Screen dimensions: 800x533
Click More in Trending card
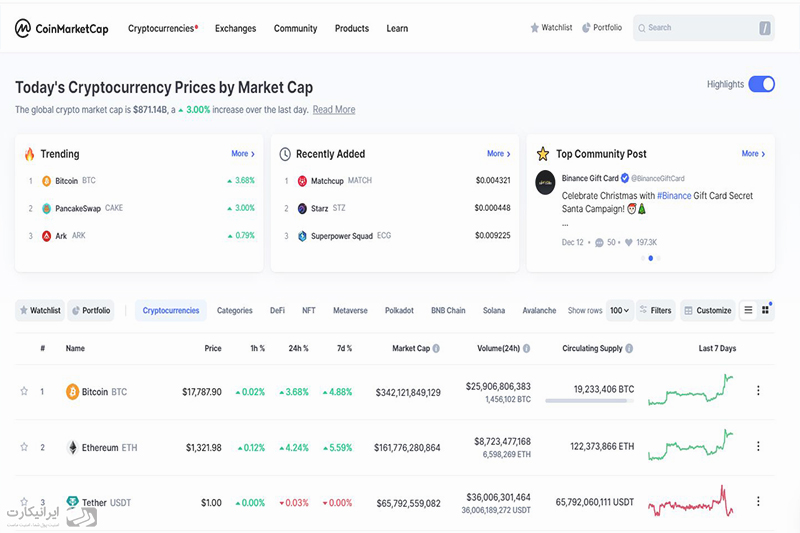(x=243, y=154)
